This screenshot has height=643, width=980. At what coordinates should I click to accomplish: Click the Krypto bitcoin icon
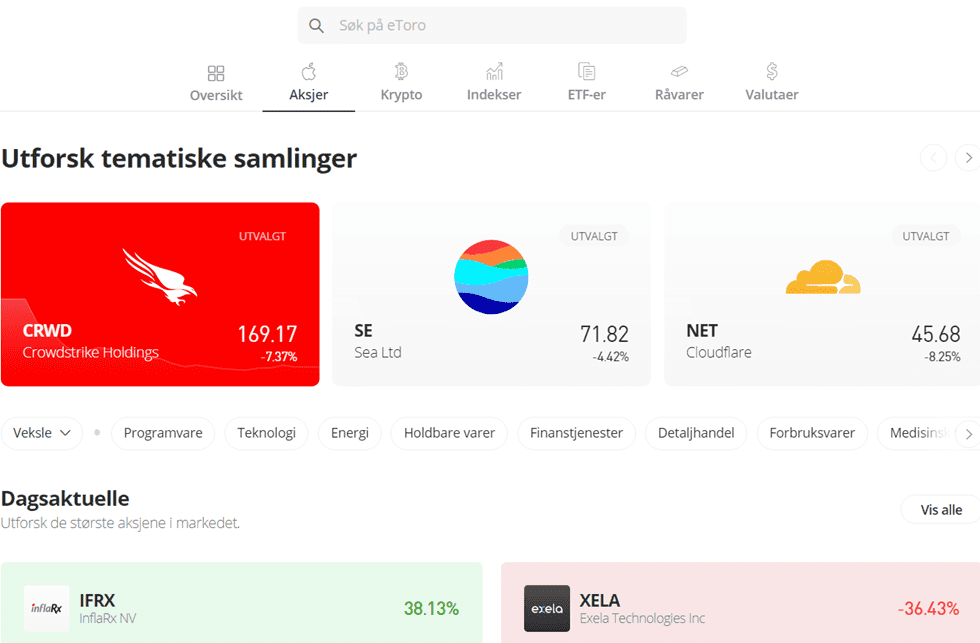(401, 72)
